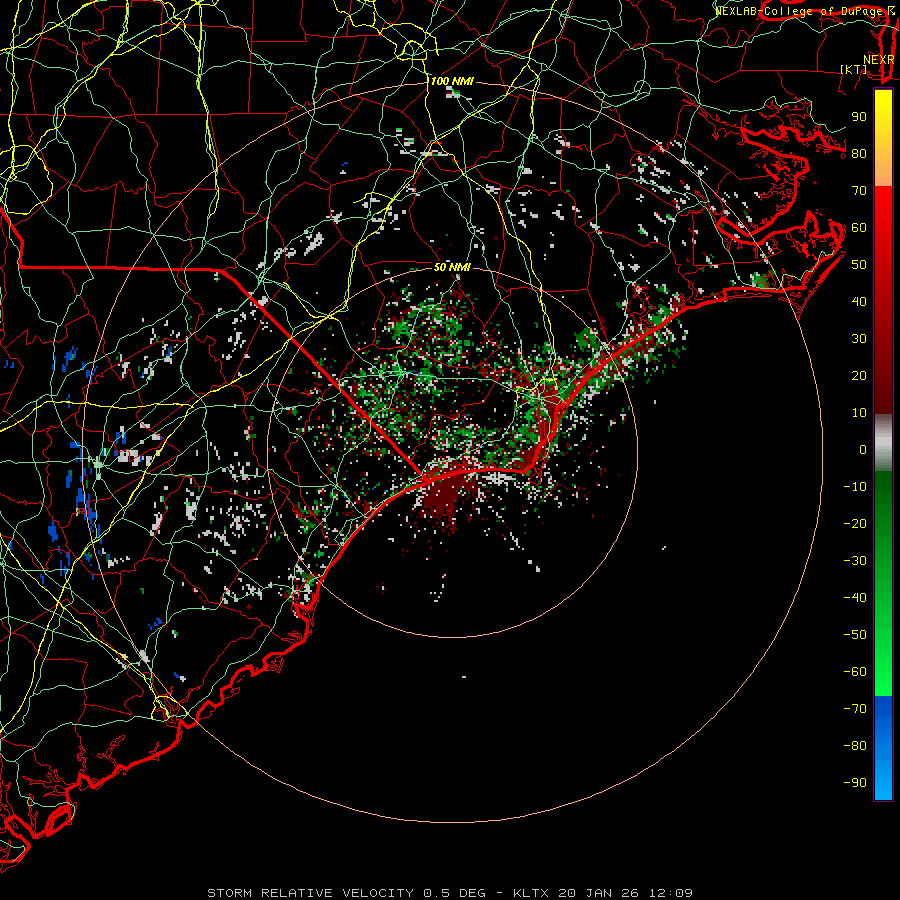Click the "40" velocity scale label
This screenshot has width=900, height=900.
pyautogui.click(x=859, y=302)
